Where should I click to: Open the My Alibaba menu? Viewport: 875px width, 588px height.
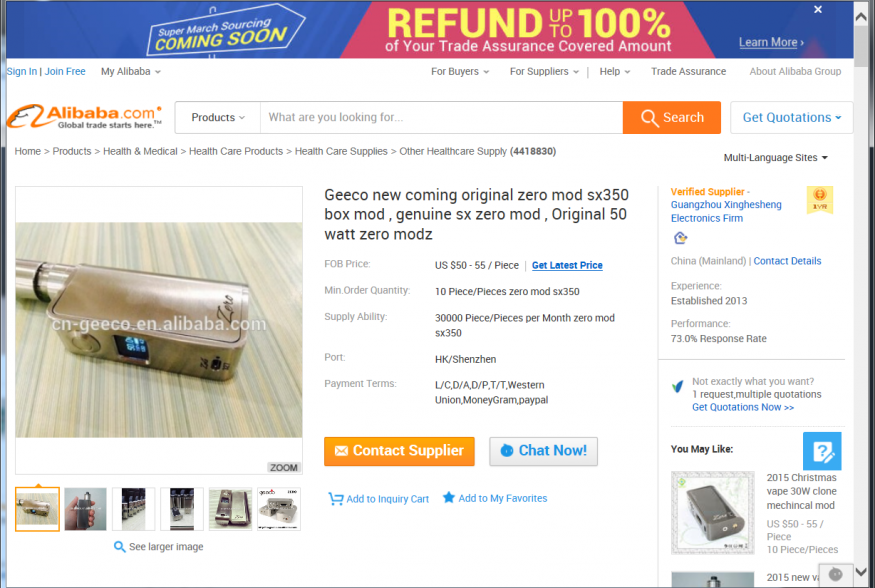point(131,71)
